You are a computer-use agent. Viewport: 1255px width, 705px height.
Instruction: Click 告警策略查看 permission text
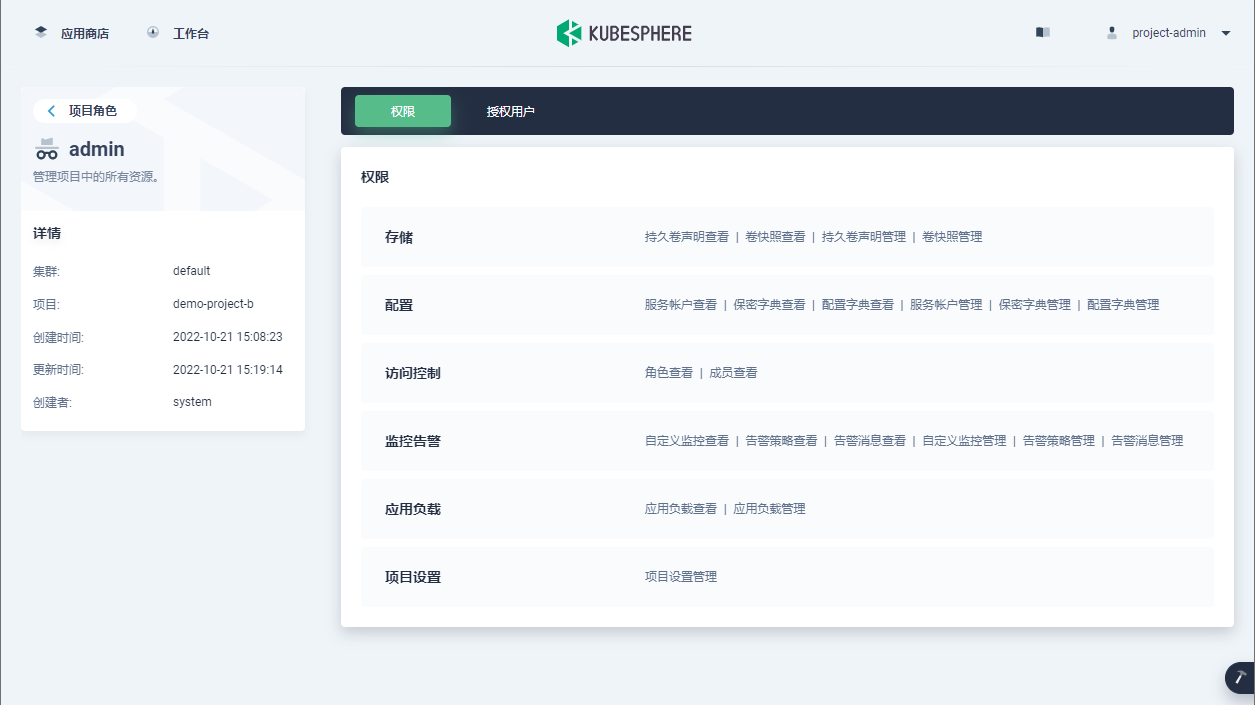click(x=782, y=441)
